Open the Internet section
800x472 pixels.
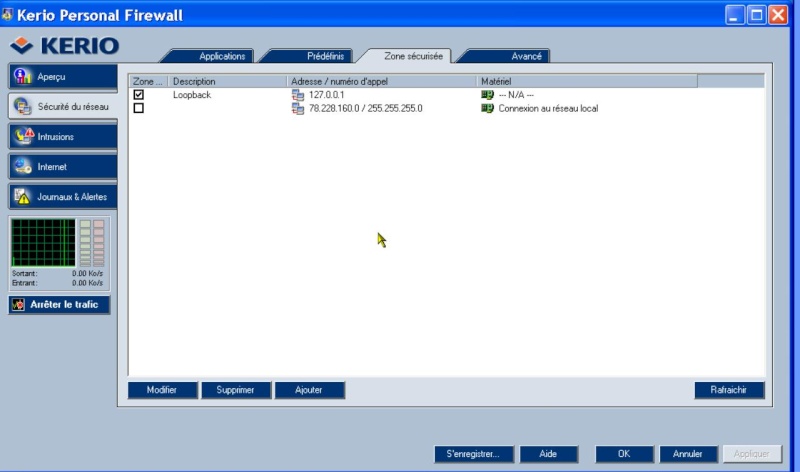(x=63, y=166)
